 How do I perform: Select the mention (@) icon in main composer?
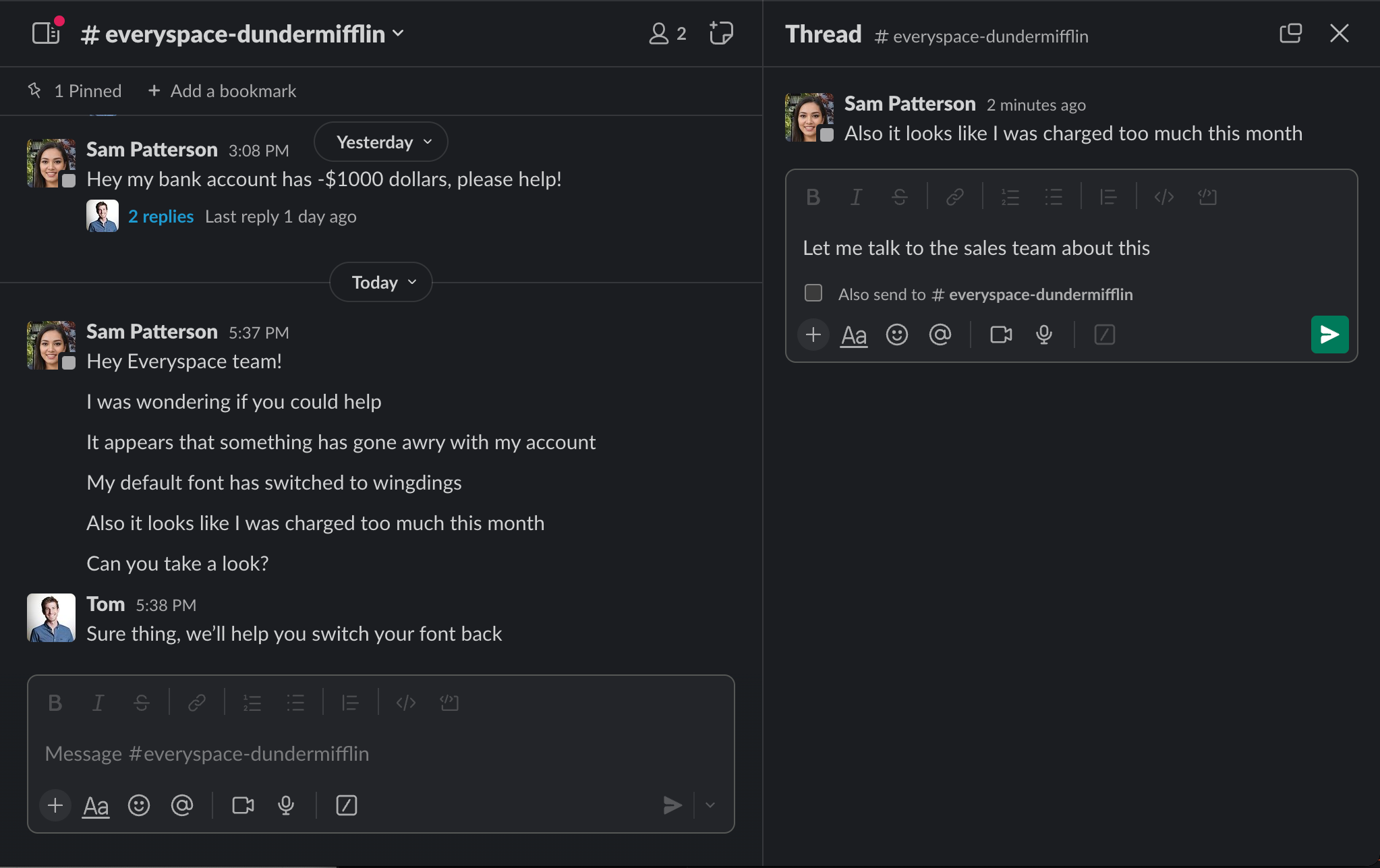[183, 805]
